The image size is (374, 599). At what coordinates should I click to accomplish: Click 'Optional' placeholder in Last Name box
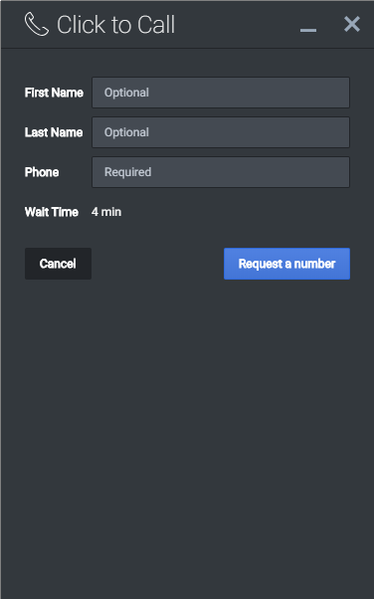click(x=126, y=133)
